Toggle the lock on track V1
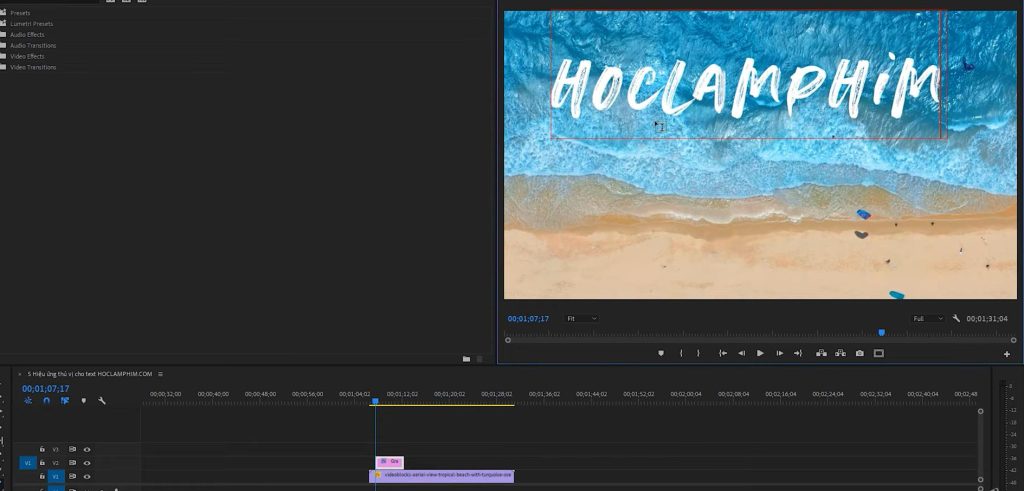Screen dimensions: 1024x491 [x=42, y=477]
